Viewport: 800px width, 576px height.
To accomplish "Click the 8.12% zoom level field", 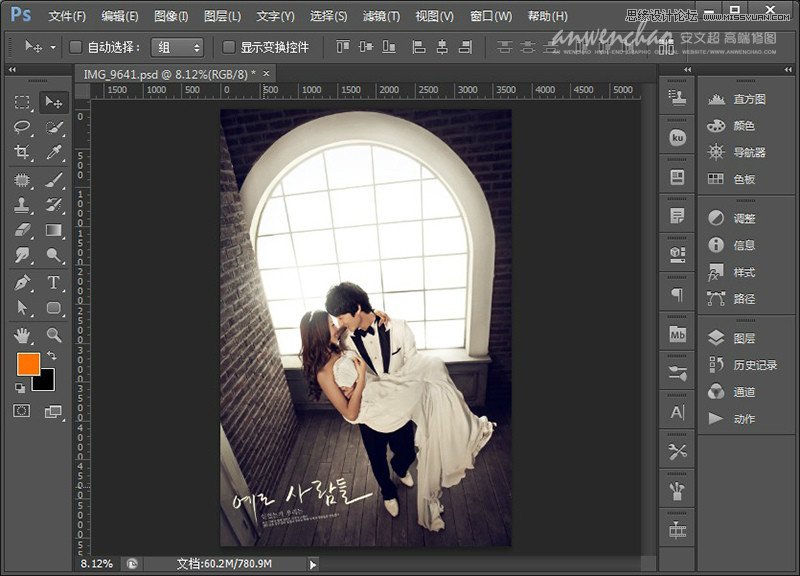I will [97, 564].
